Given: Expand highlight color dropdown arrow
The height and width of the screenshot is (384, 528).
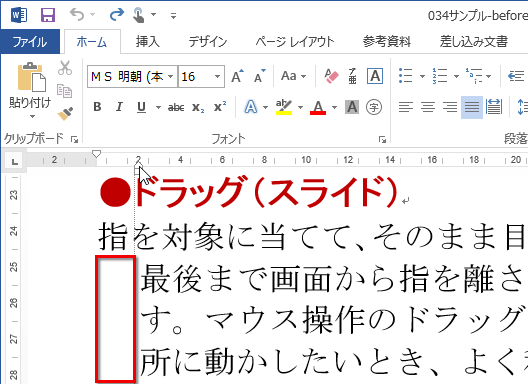Looking at the screenshot, I should 300,107.
